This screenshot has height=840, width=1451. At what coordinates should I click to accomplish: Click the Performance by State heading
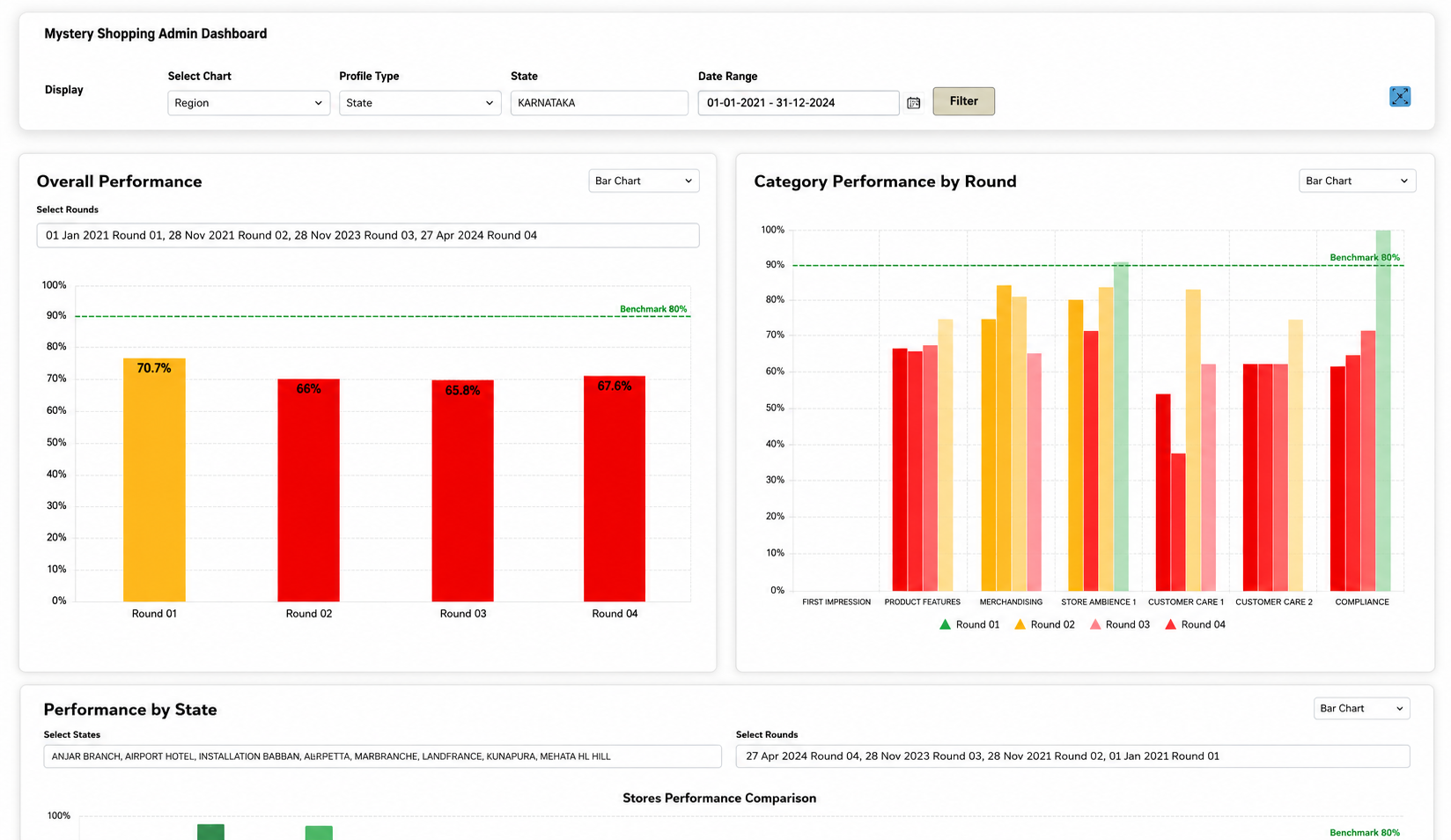point(130,710)
